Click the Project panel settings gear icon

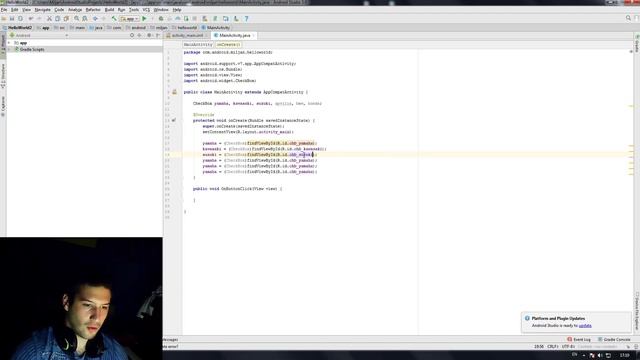point(149,36)
